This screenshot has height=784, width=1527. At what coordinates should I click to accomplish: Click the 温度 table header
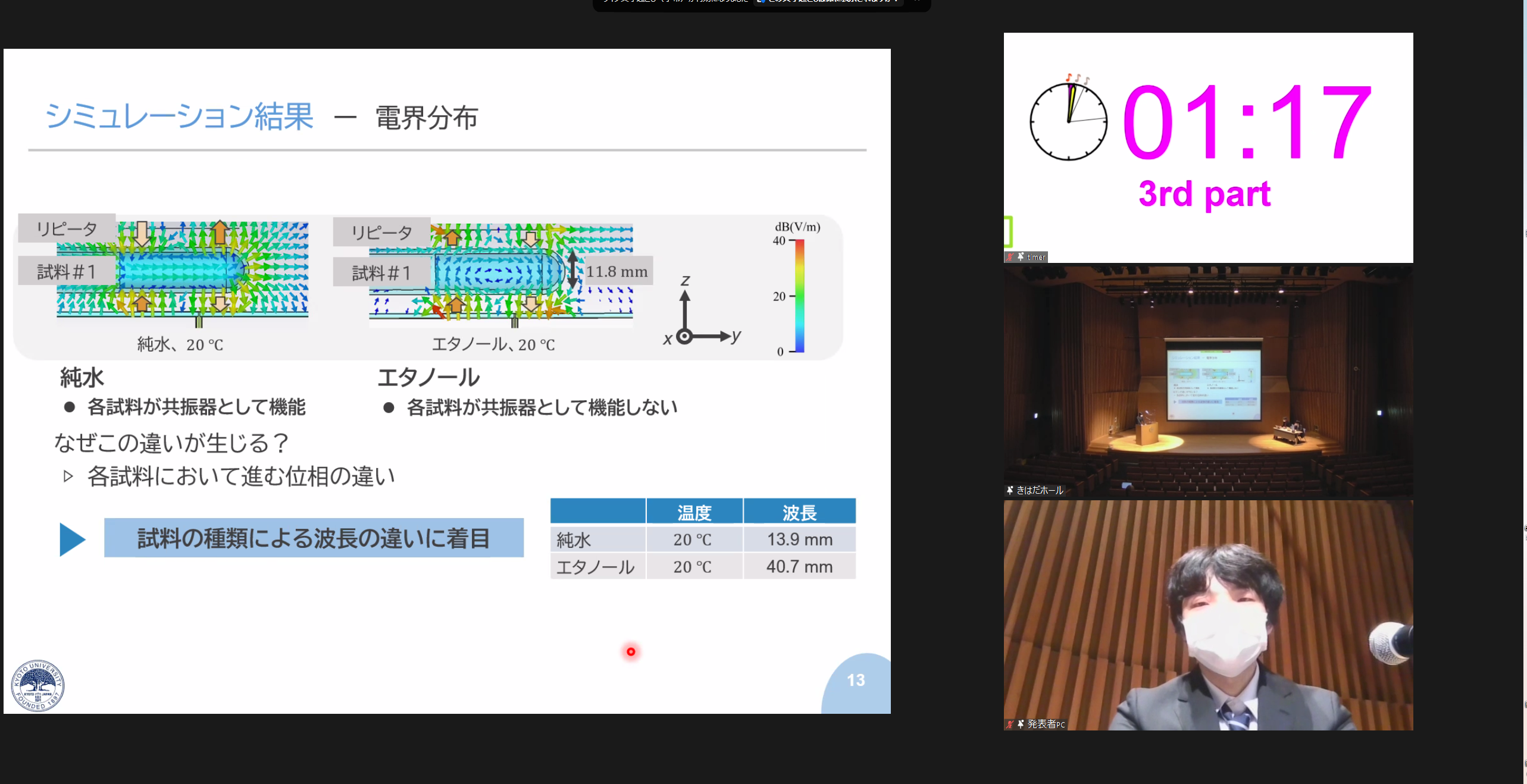tap(694, 512)
